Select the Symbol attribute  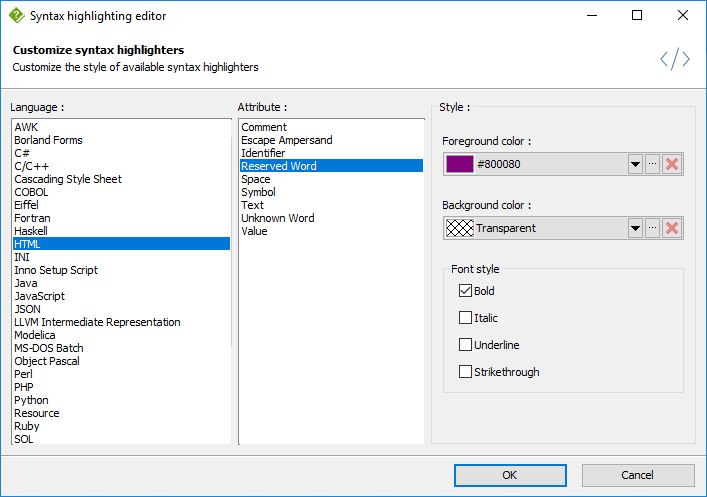pyautogui.click(x=331, y=192)
